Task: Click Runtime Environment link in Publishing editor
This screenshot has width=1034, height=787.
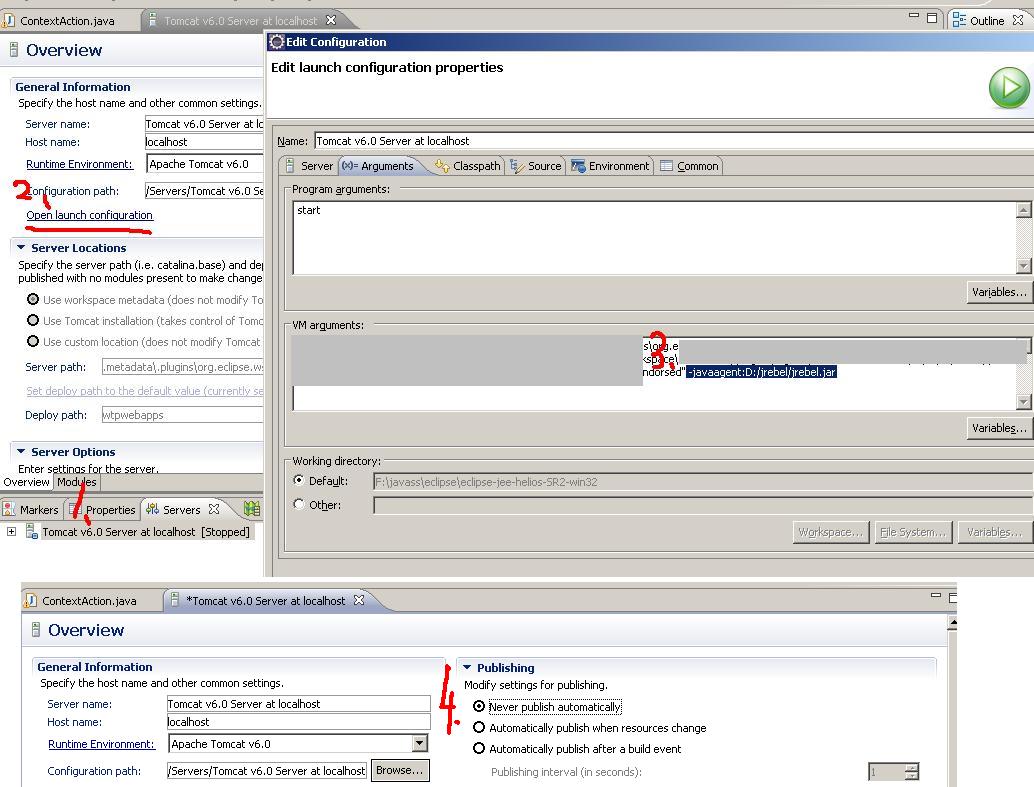Action: coord(101,744)
